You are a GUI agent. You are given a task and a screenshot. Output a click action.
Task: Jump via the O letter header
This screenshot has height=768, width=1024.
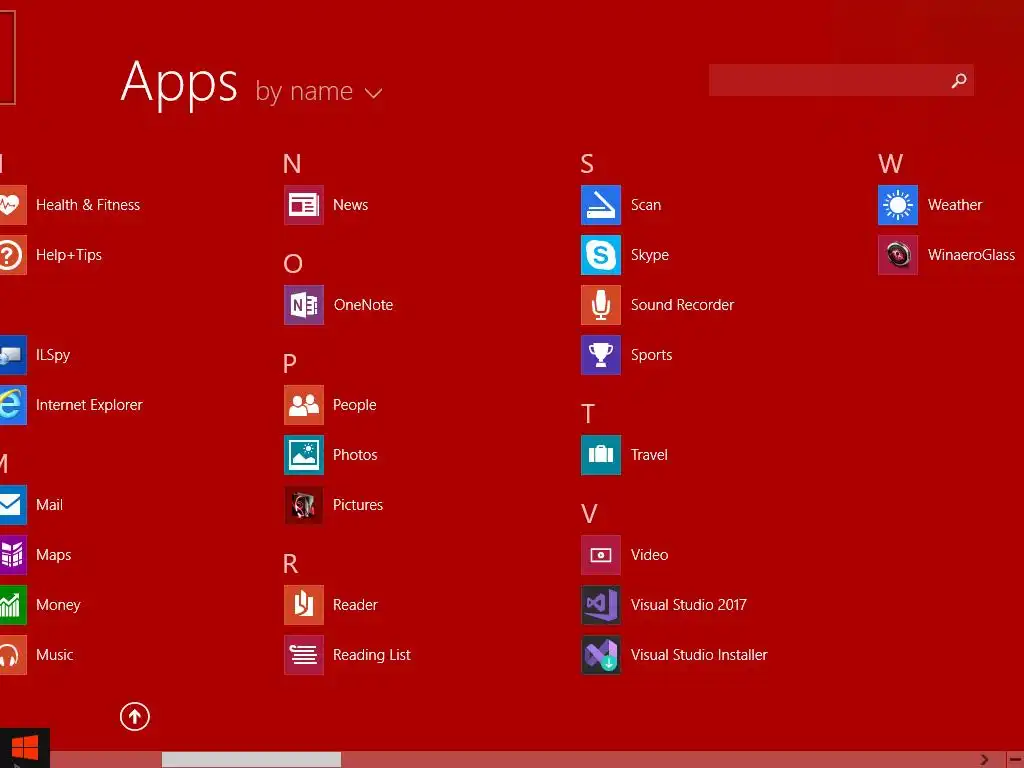click(293, 264)
